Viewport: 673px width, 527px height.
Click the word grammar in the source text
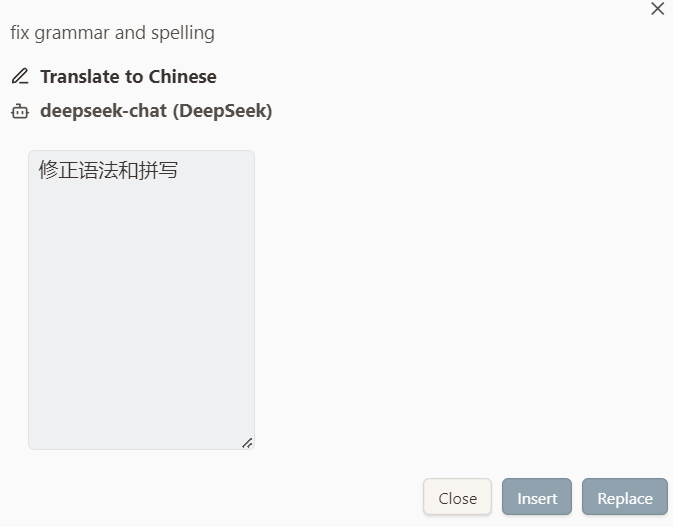(72, 34)
